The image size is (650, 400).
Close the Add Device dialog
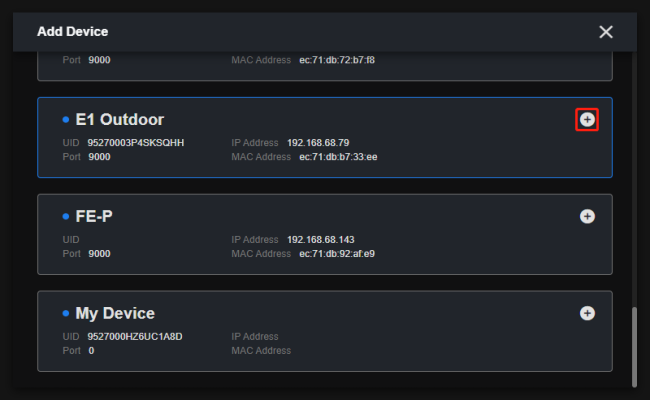[x=605, y=32]
